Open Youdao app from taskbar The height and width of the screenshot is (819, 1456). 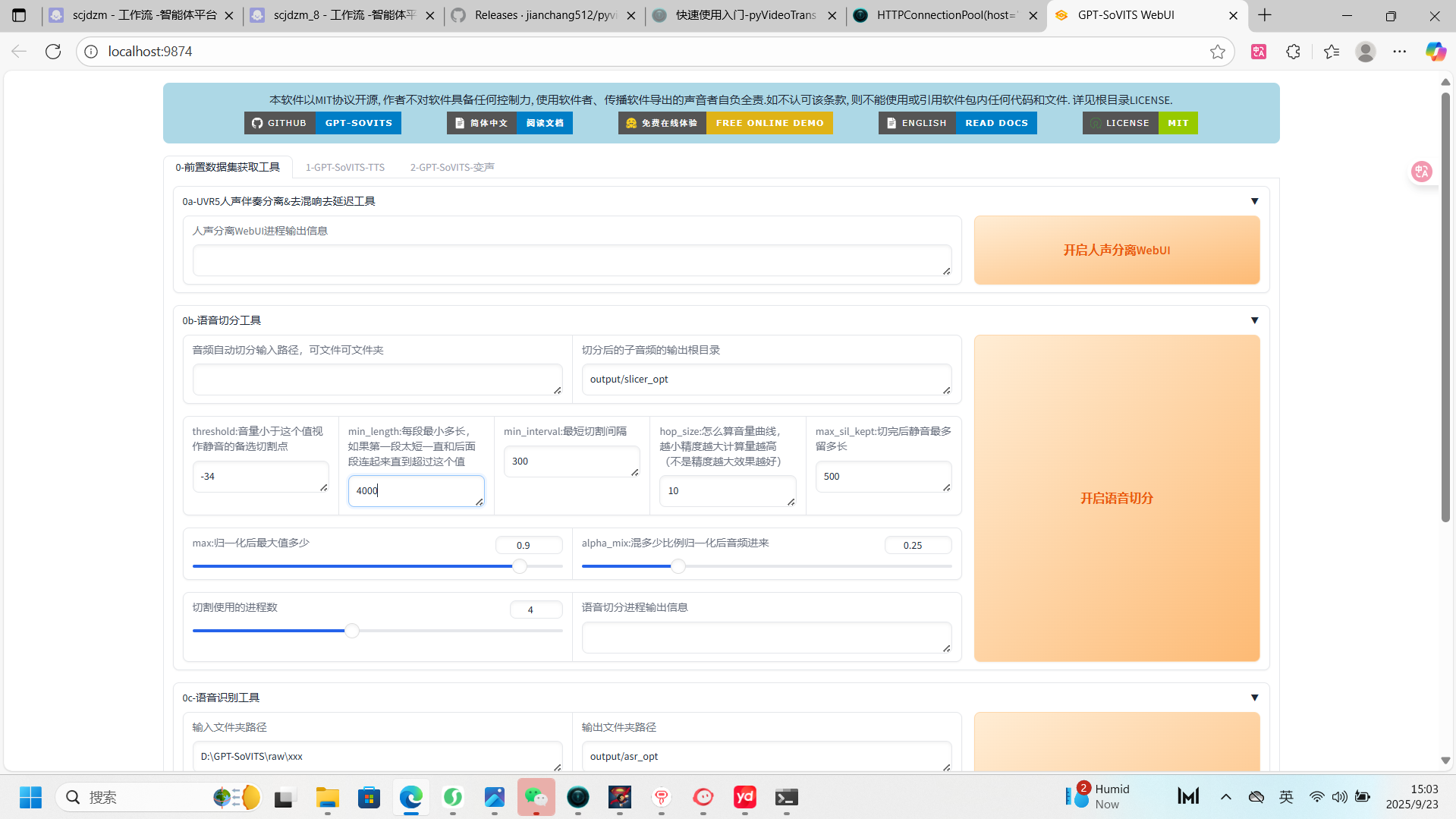coord(745,797)
